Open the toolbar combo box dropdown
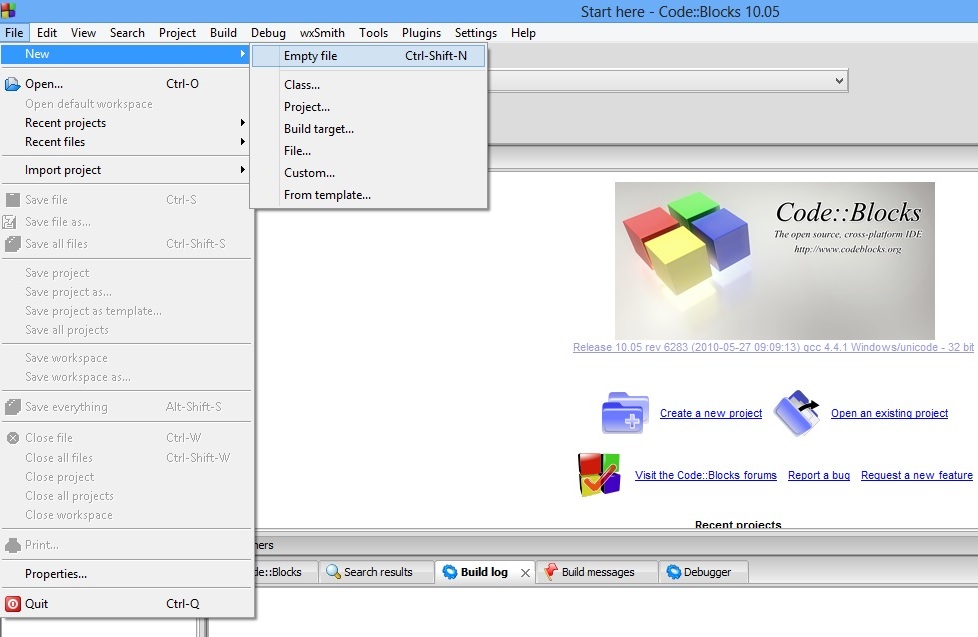The width and height of the screenshot is (978, 637). (839, 80)
